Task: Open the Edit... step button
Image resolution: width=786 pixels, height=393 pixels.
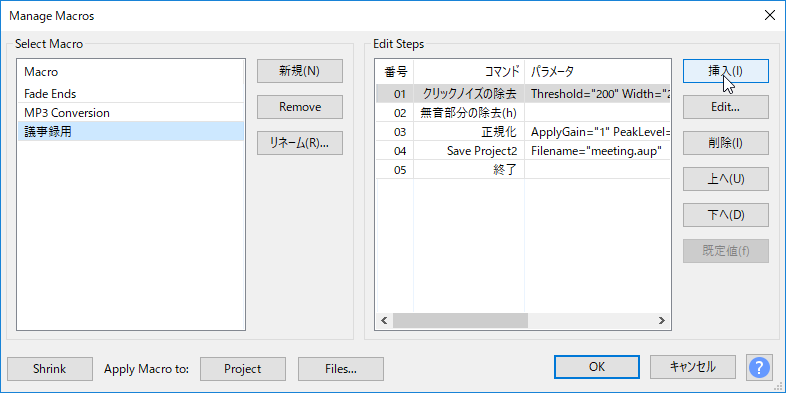Action: [x=725, y=107]
